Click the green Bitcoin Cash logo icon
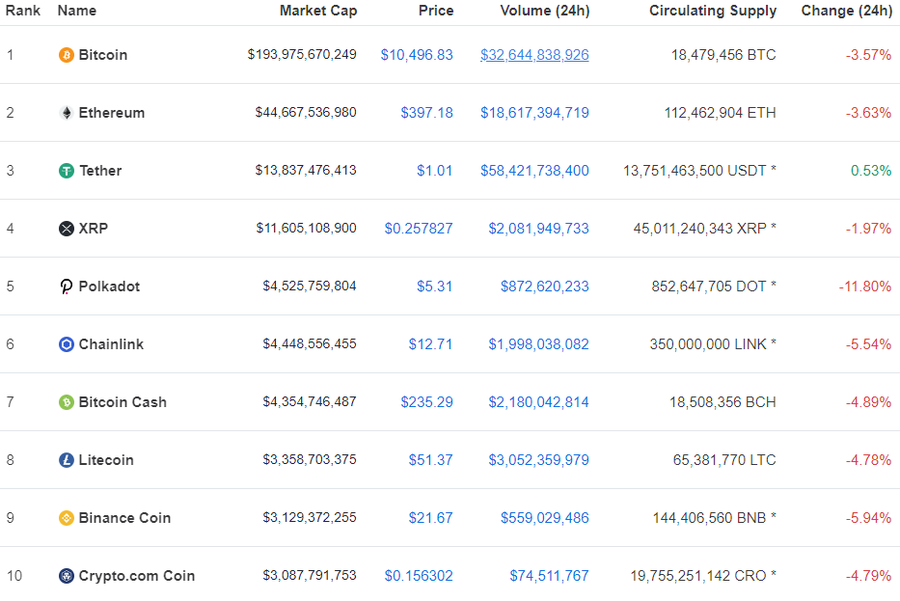The height and width of the screenshot is (601, 900). [x=67, y=402]
